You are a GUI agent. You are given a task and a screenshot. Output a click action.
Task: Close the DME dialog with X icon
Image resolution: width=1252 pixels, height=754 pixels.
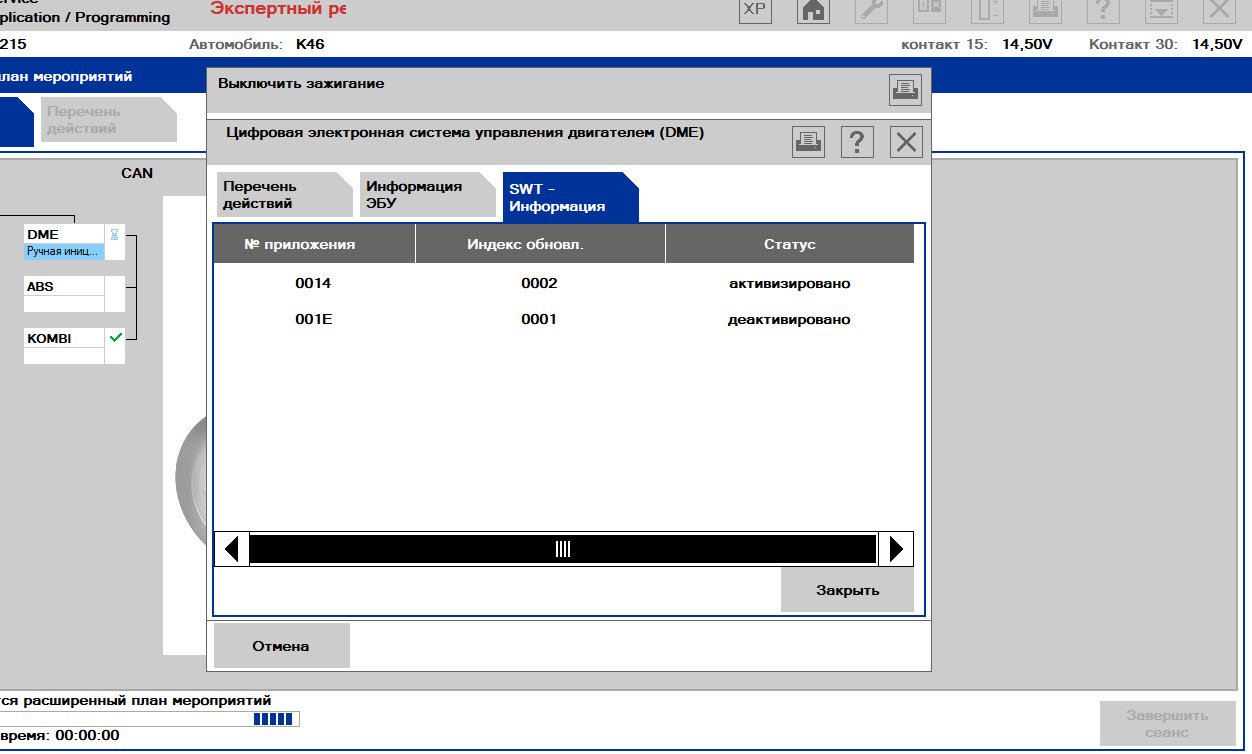pos(906,142)
